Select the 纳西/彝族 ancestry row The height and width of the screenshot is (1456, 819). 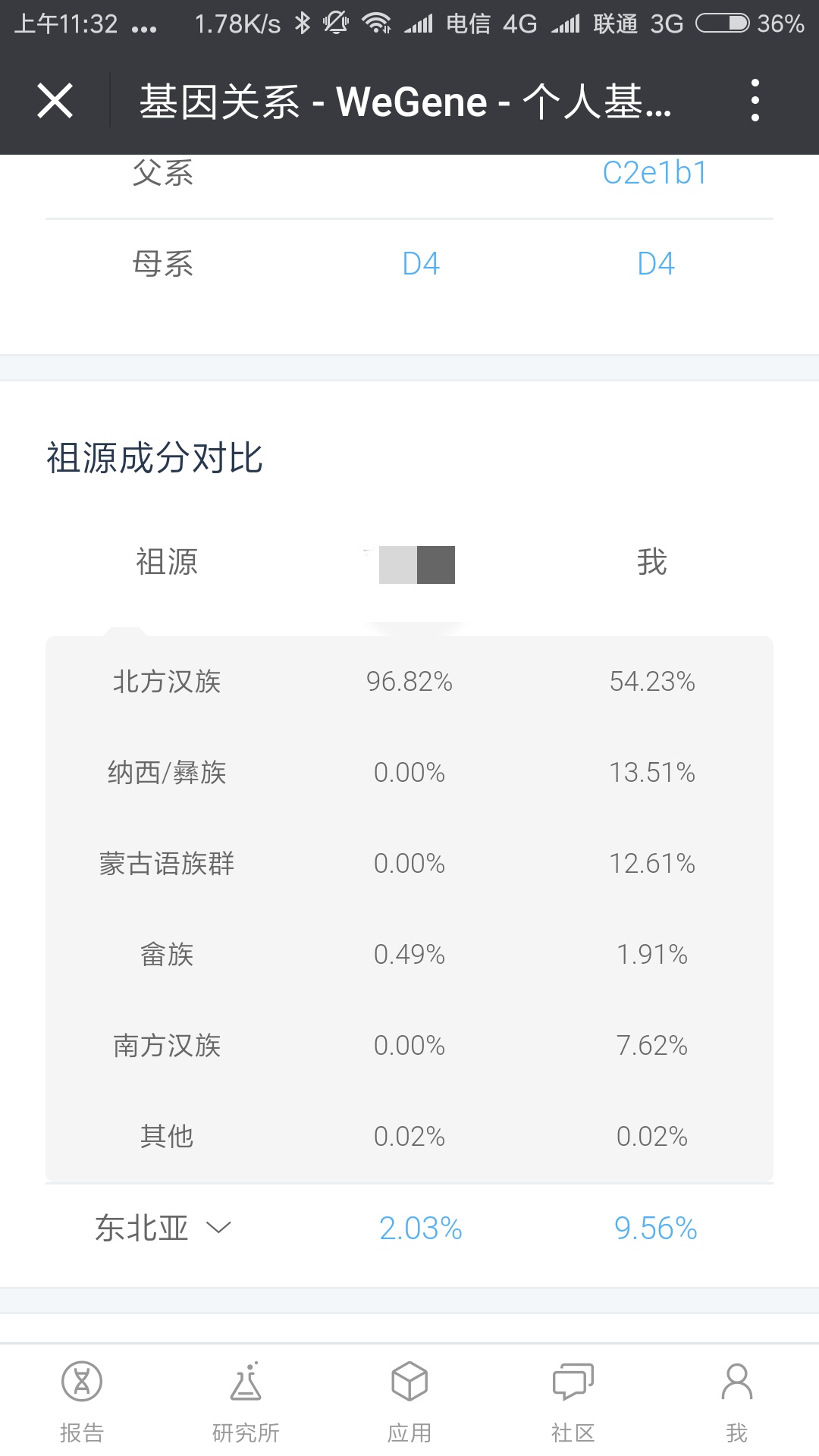[x=409, y=773]
